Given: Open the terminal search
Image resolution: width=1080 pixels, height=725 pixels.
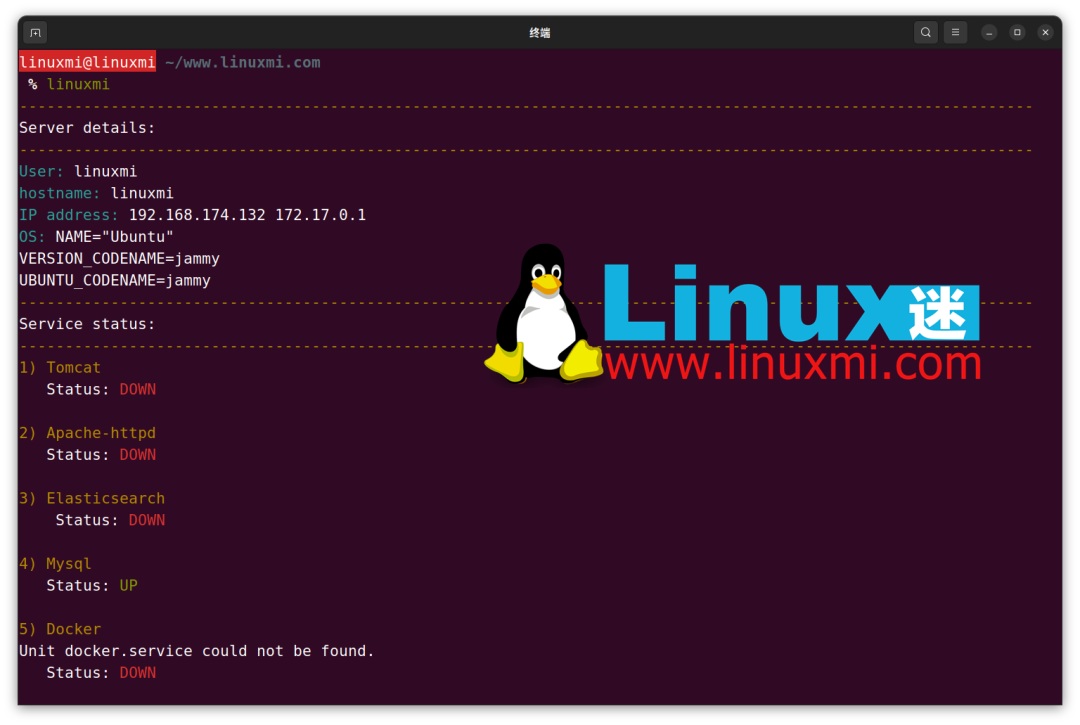Looking at the screenshot, I should point(926,32).
